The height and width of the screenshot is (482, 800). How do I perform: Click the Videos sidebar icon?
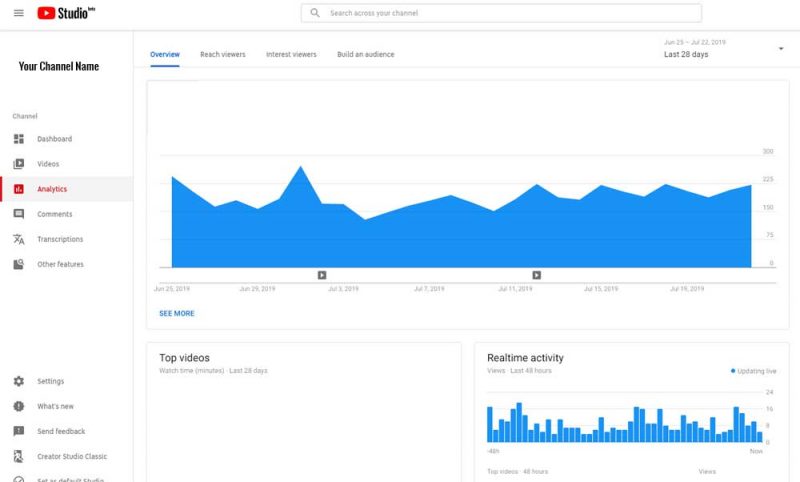(x=19, y=164)
